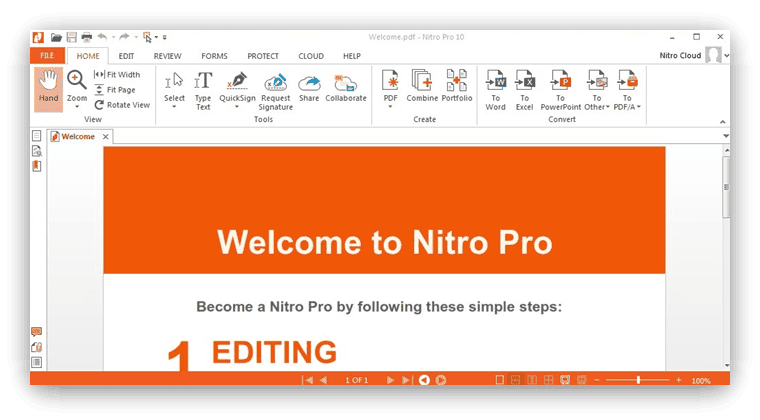Click Fit Page
Image resolution: width=760 pixels, height=420 pixels.
point(115,90)
